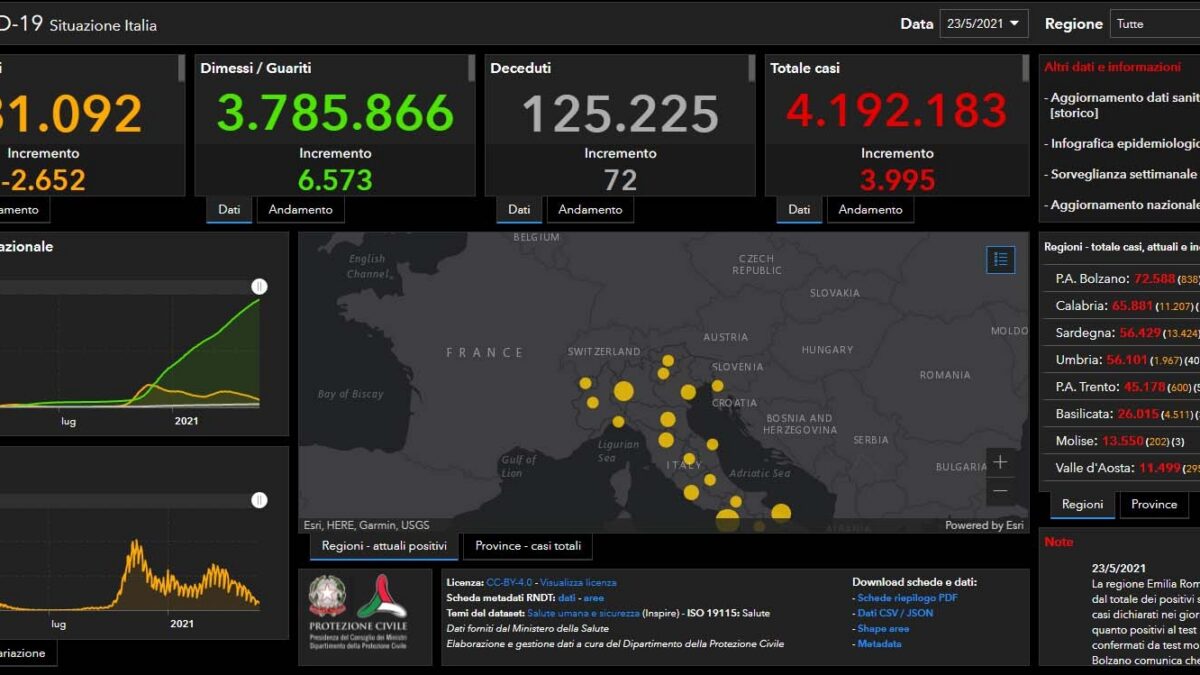Open Scheda riepilogo PDF link
Image resolution: width=1200 pixels, height=675 pixels.
pos(907,598)
